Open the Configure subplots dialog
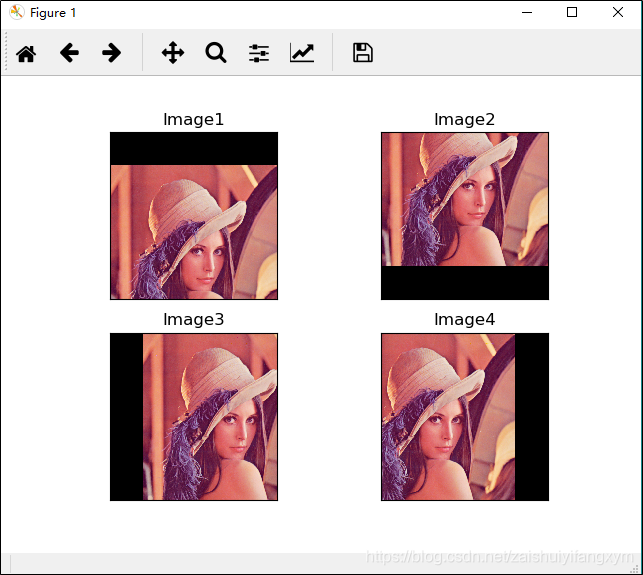 pos(259,53)
